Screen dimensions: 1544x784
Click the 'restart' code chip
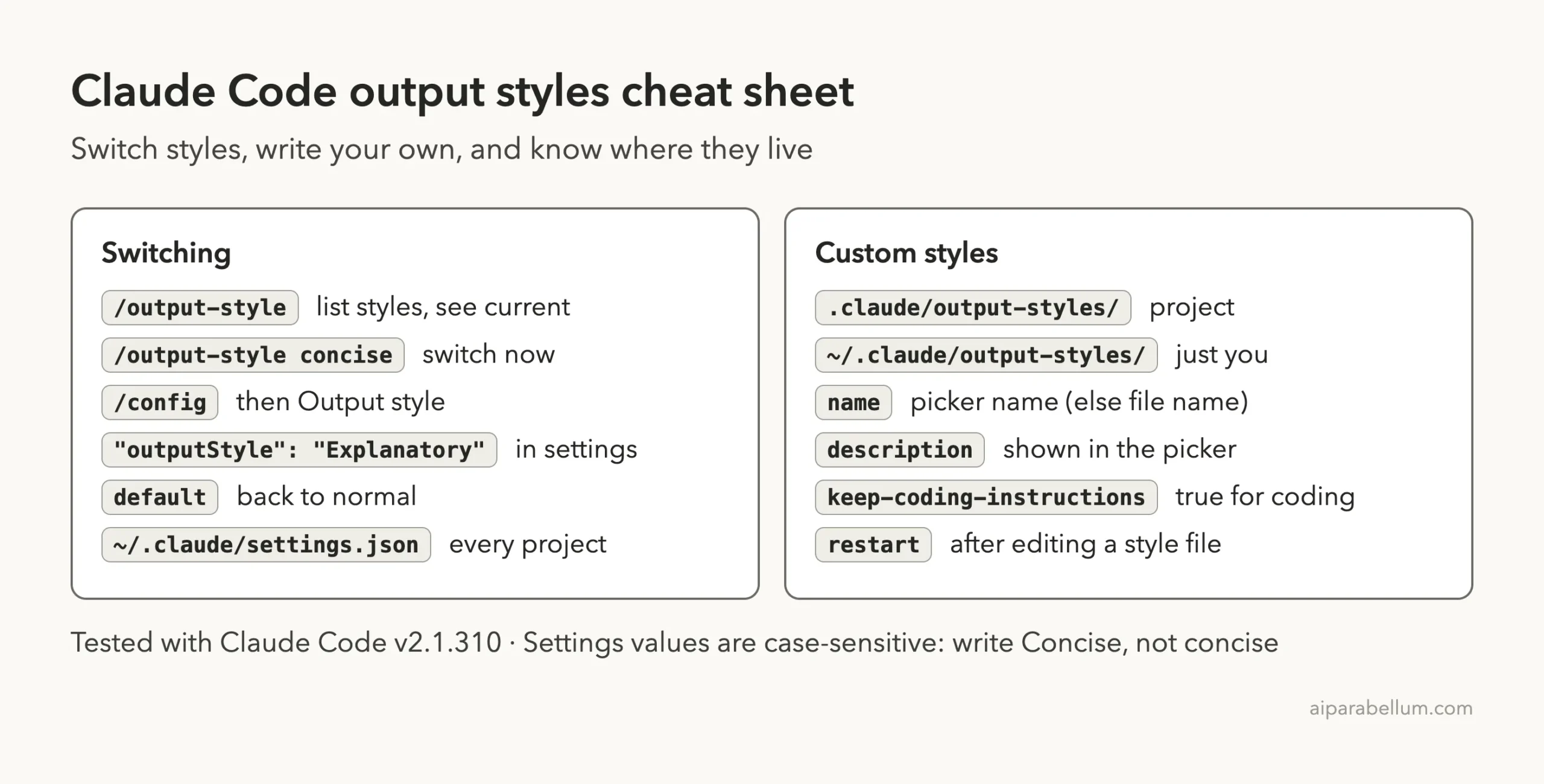point(873,545)
